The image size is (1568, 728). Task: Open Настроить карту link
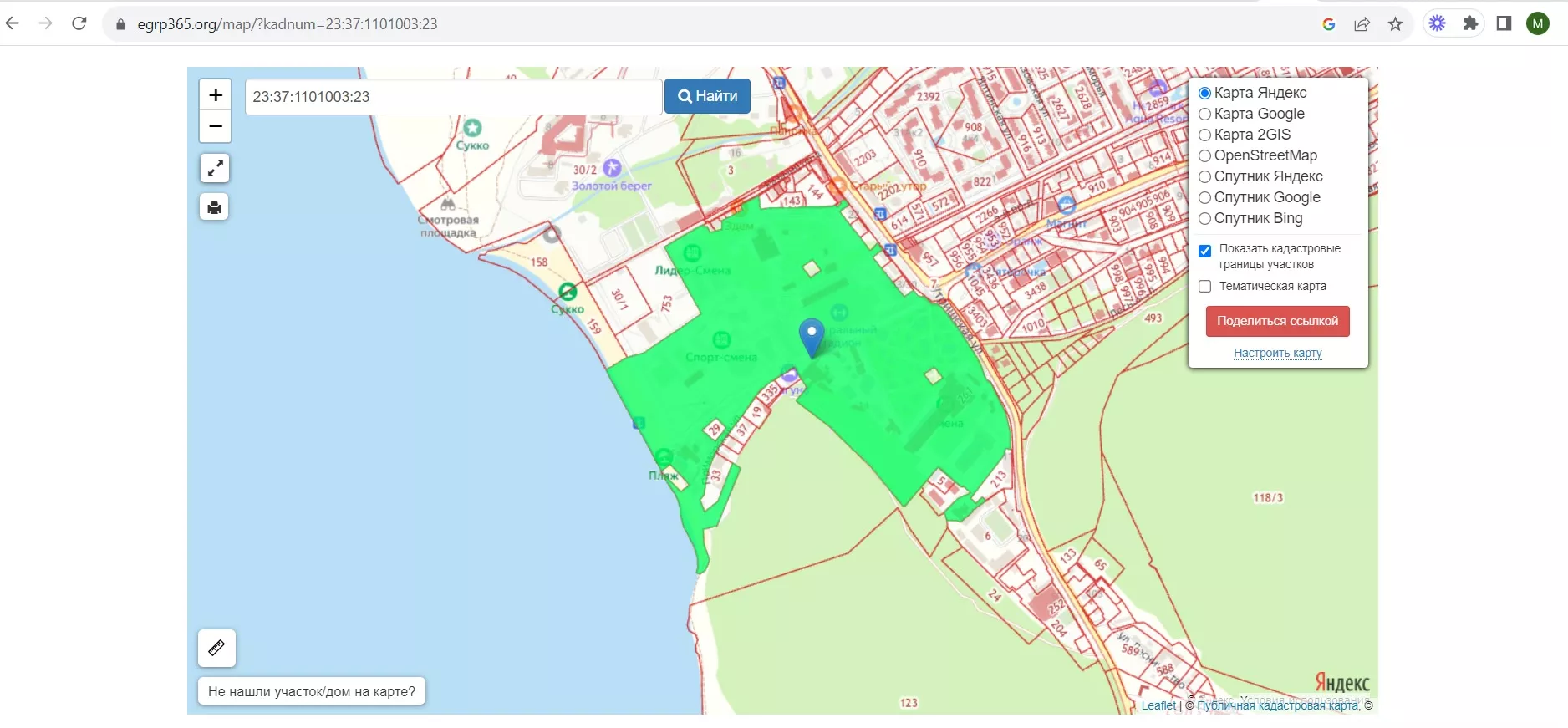click(1277, 353)
